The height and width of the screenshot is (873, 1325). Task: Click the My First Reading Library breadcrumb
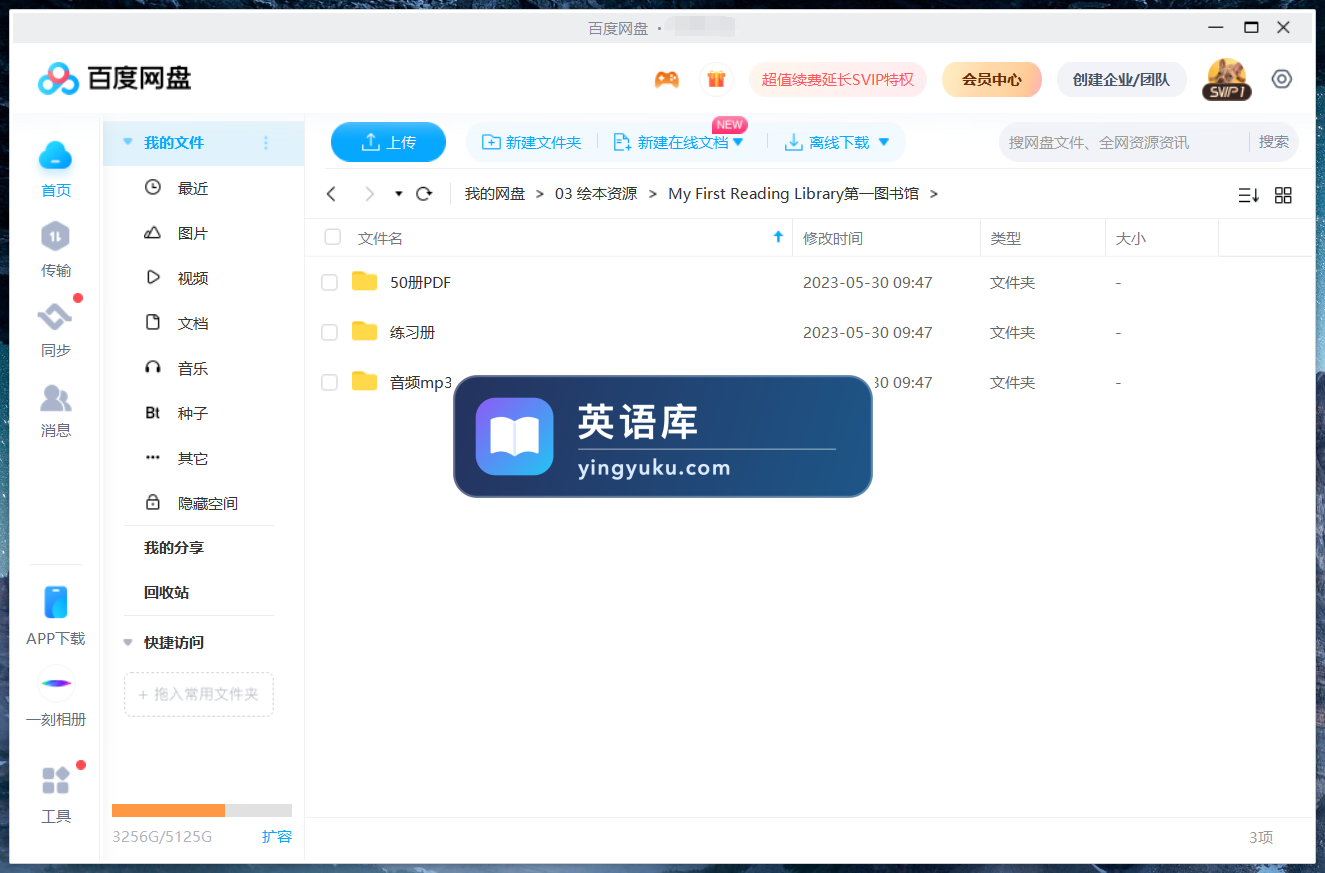coord(793,194)
